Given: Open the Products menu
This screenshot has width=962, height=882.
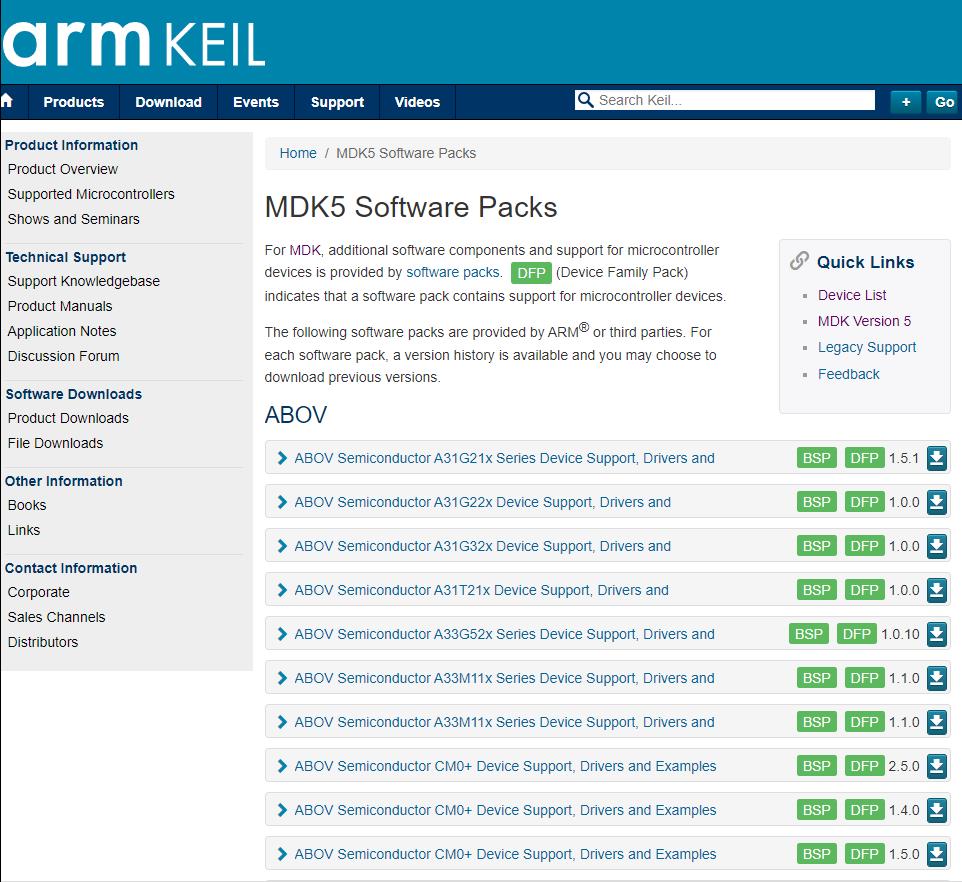Looking at the screenshot, I should (x=74, y=102).
